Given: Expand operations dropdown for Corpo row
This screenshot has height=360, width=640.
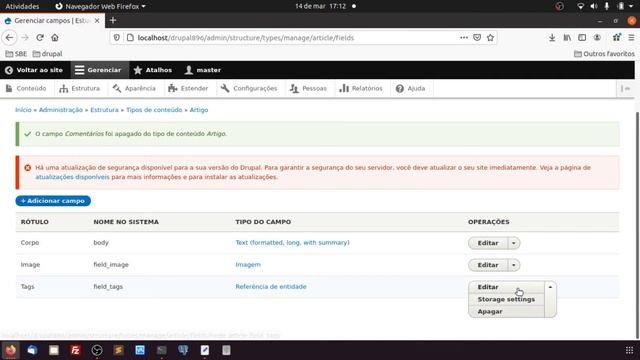Looking at the screenshot, I should coord(514,243).
